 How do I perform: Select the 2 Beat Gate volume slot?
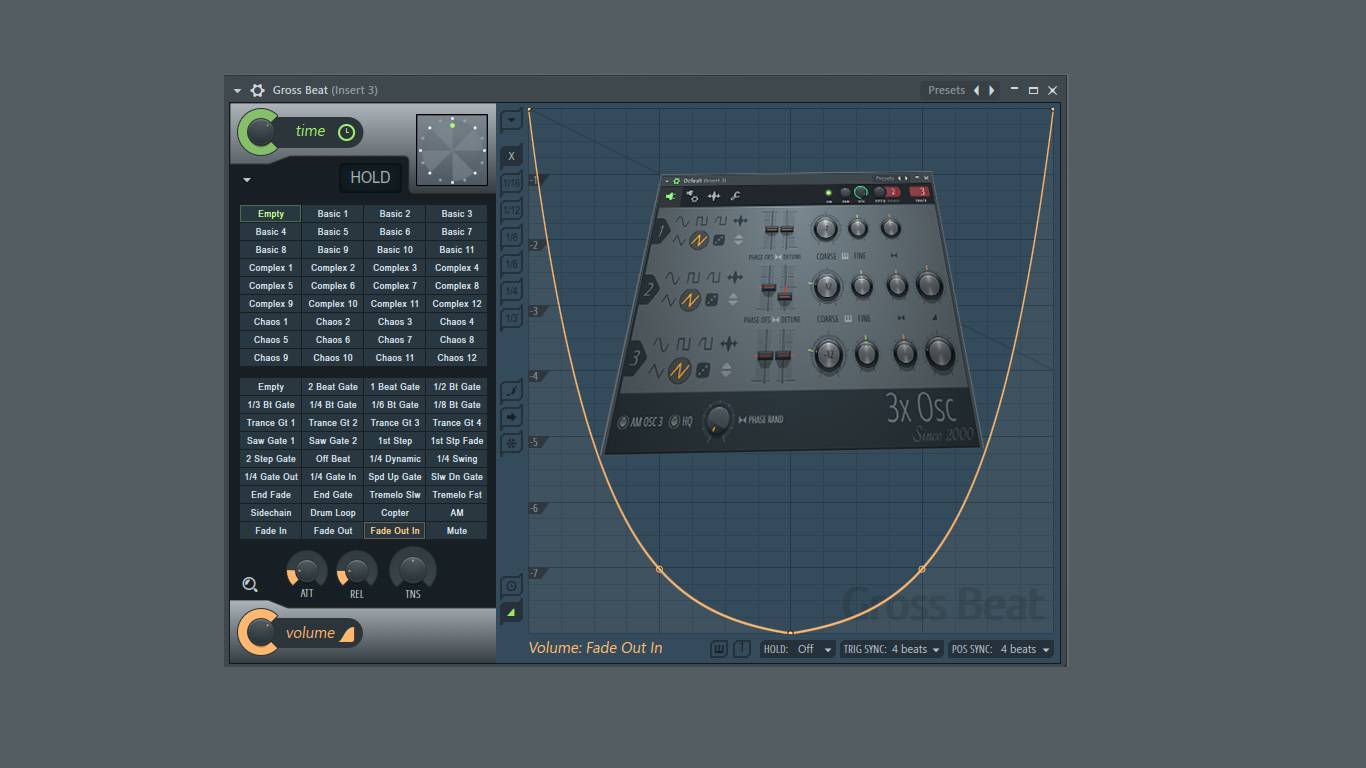click(333, 387)
